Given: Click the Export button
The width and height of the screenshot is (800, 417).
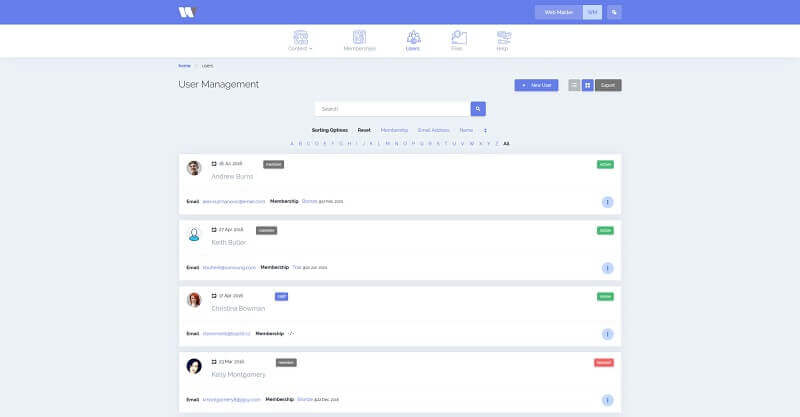Looking at the screenshot, I should (x=608, y=85).
